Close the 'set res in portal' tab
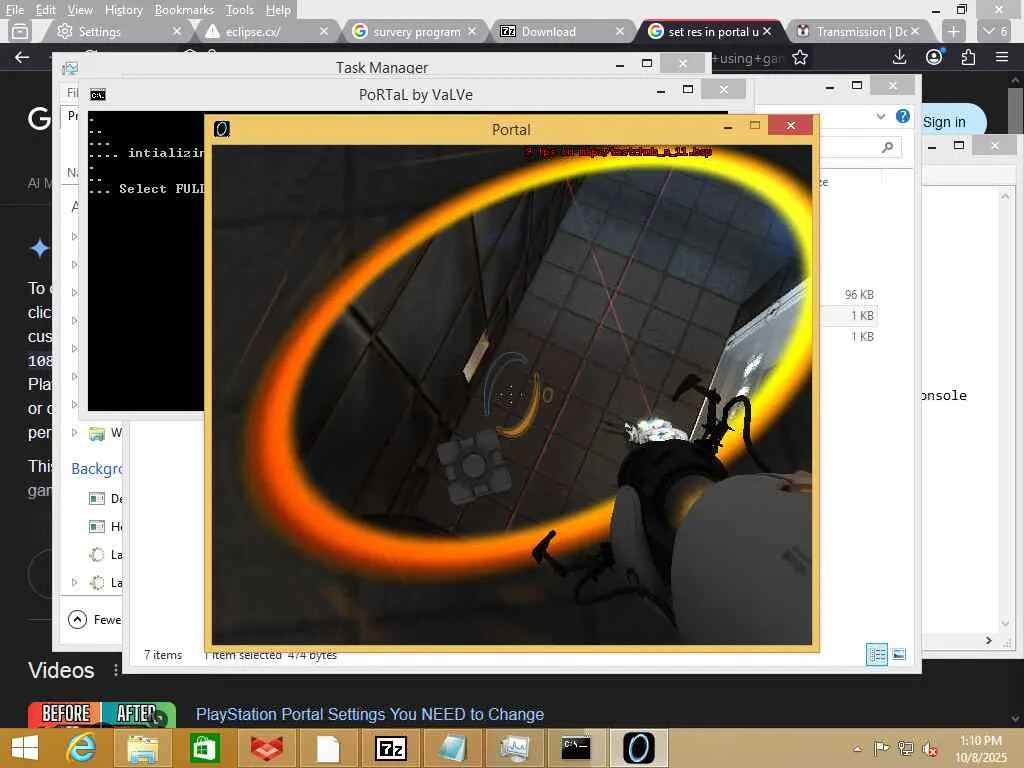The height and width of the screenshot is (768, 1024). (x=767, y=31)
